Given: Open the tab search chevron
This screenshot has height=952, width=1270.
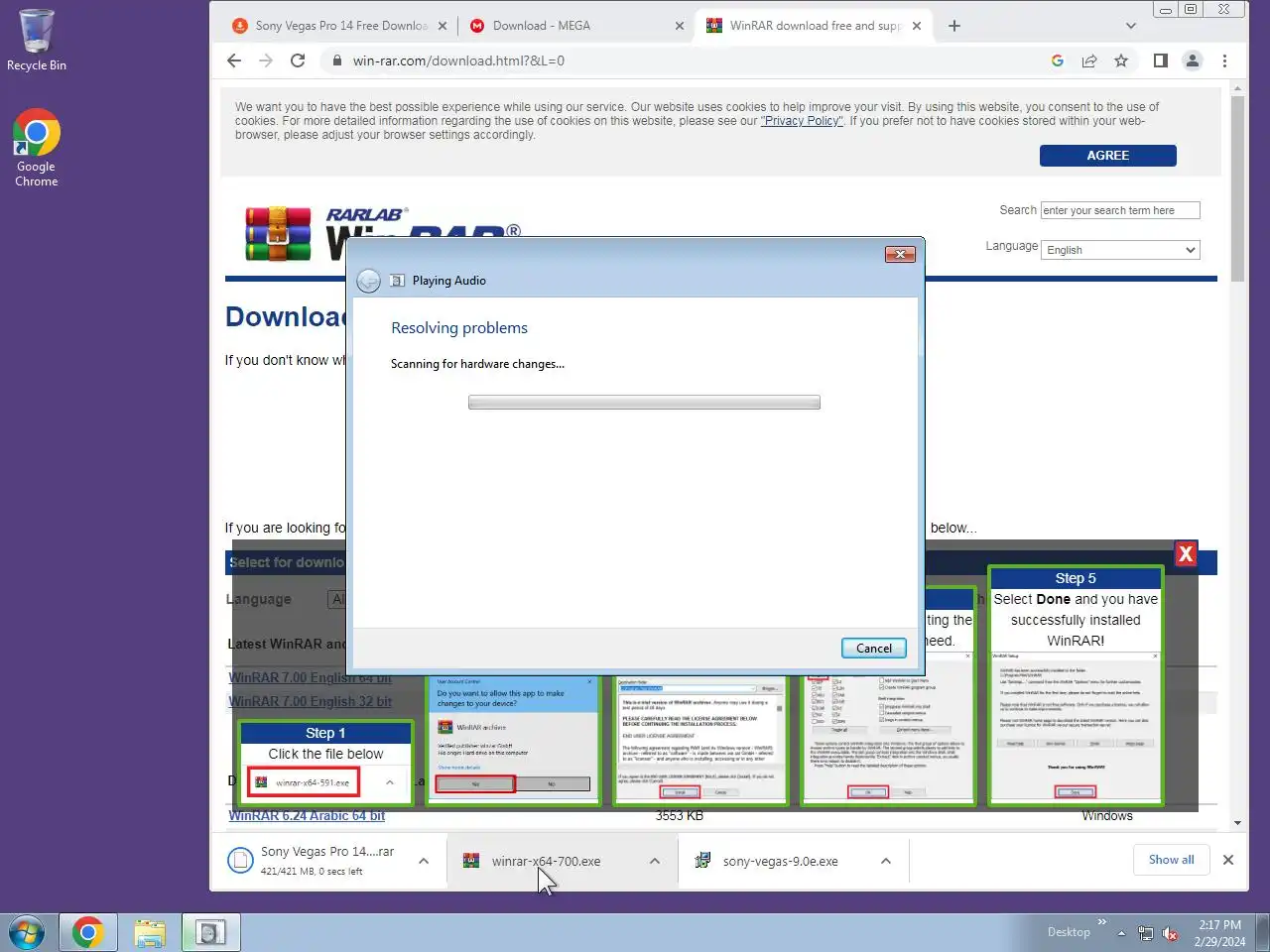Looking at the screenshot, I should click(x=1131, y=26).
